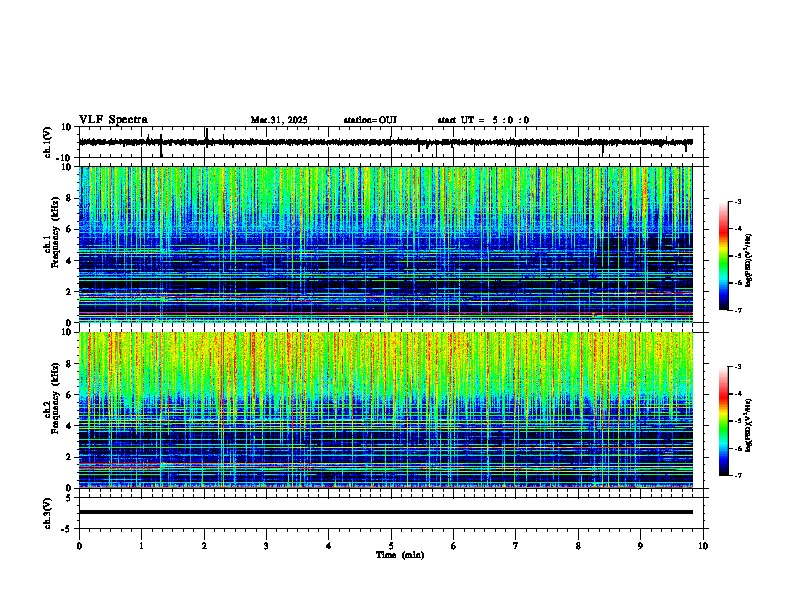Click the "start UT = 5 : 0 : 0" text

coord(483,120)
